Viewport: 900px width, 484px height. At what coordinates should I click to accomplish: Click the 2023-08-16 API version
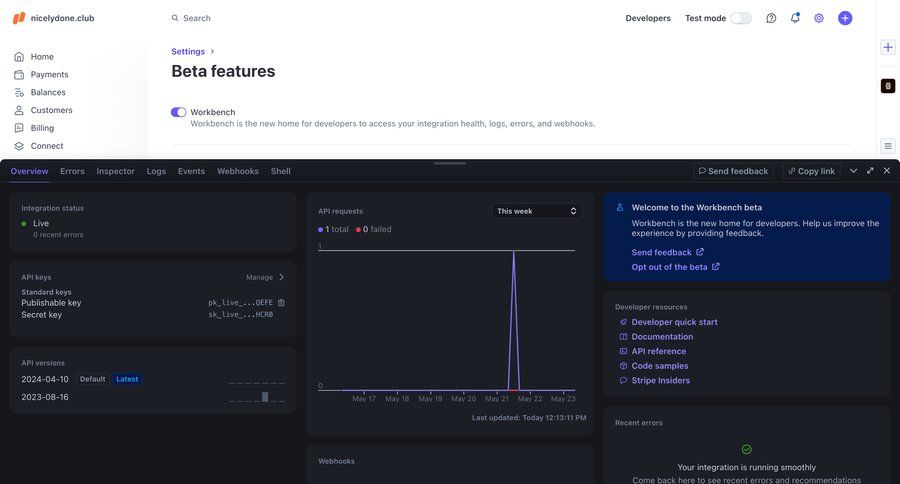point(45,397)
